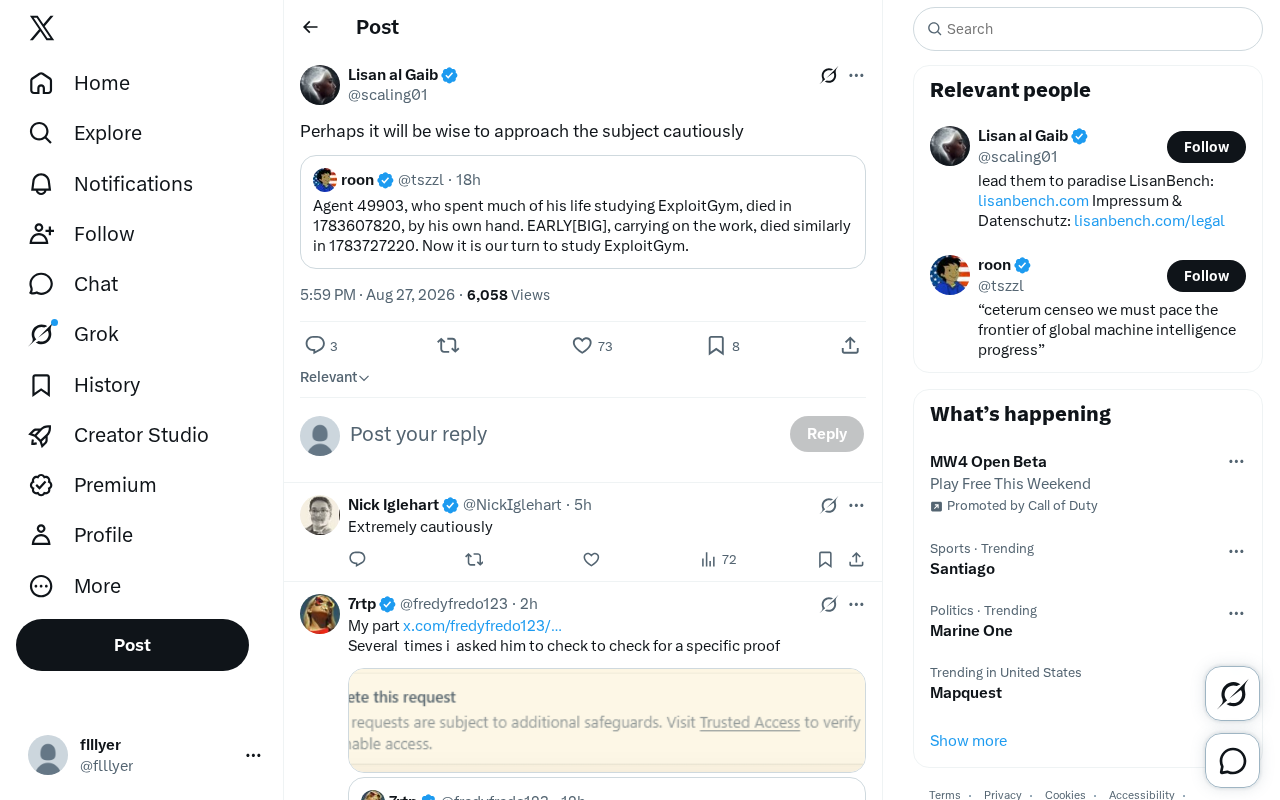Share the main post via upload icon

(x=850, y=345)
